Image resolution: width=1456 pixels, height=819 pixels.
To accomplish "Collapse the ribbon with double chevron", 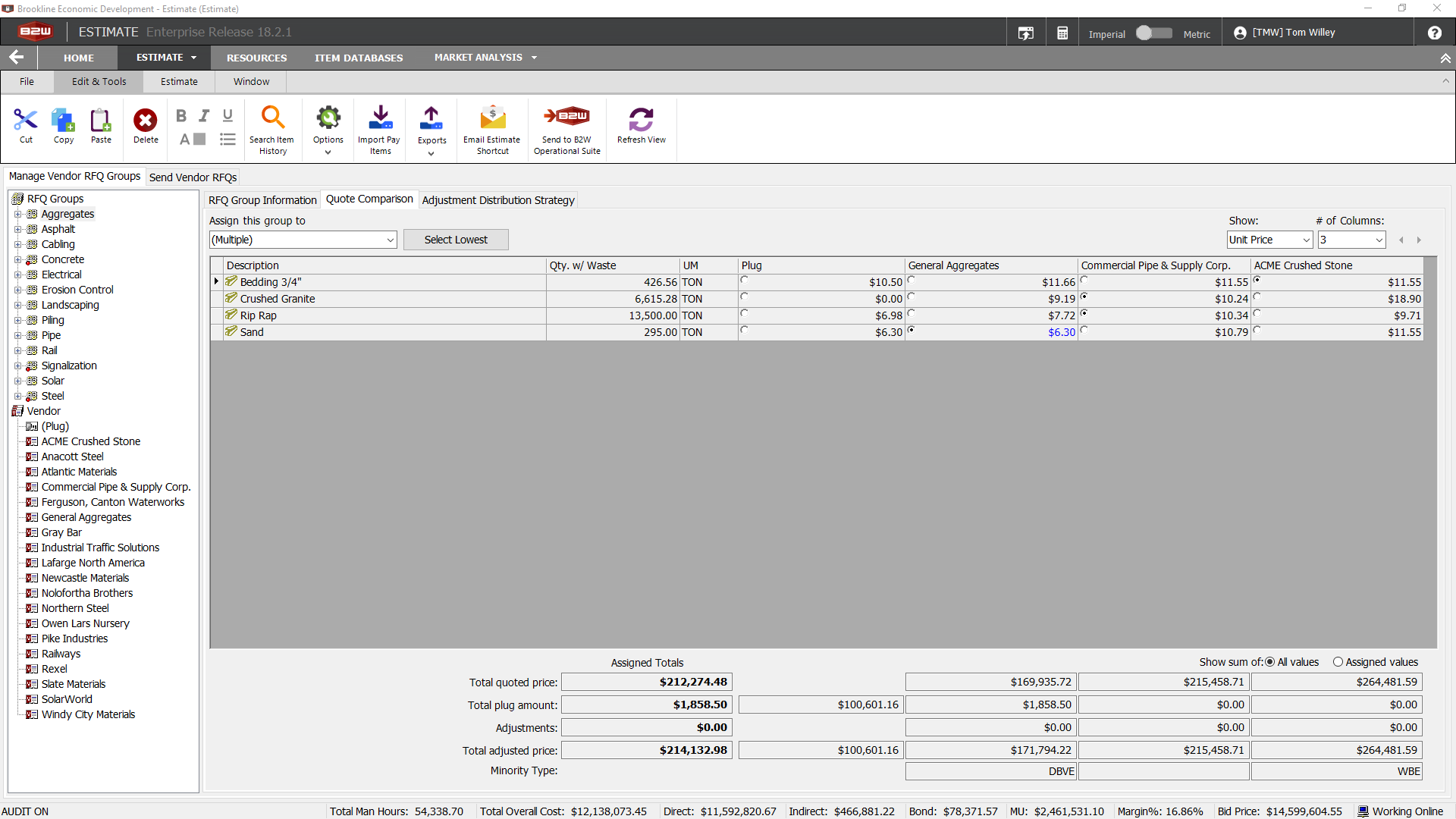I will click(1445, 58).
